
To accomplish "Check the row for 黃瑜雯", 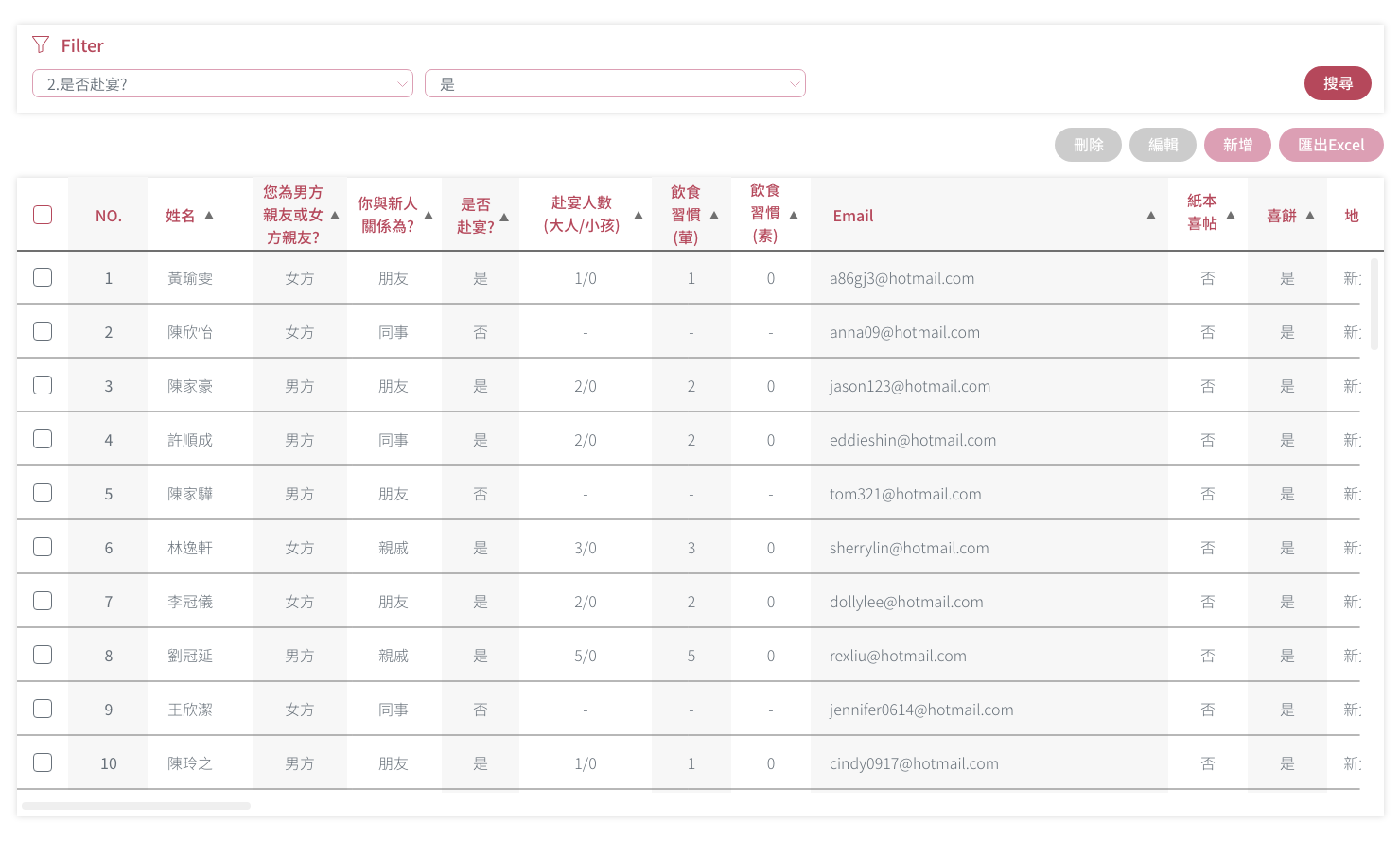I will (x=43, y=277).
